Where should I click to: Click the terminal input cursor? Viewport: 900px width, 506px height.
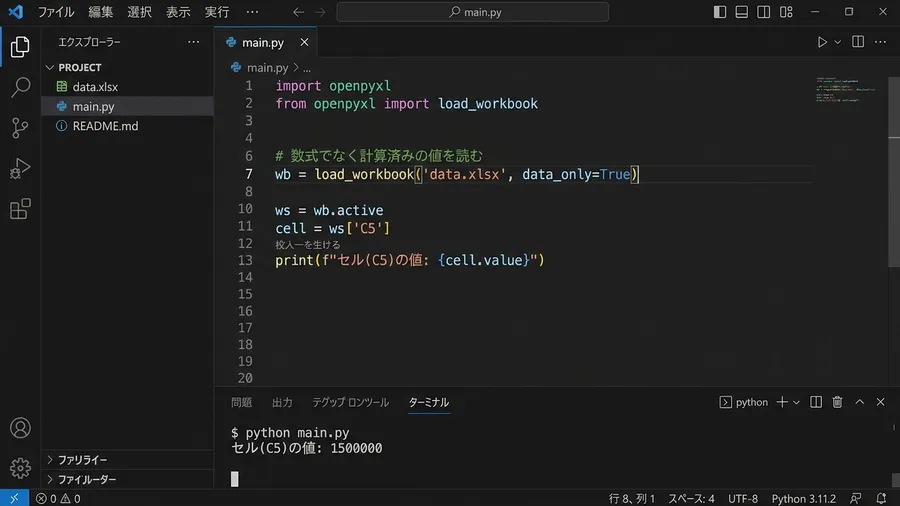click(234, 478)
